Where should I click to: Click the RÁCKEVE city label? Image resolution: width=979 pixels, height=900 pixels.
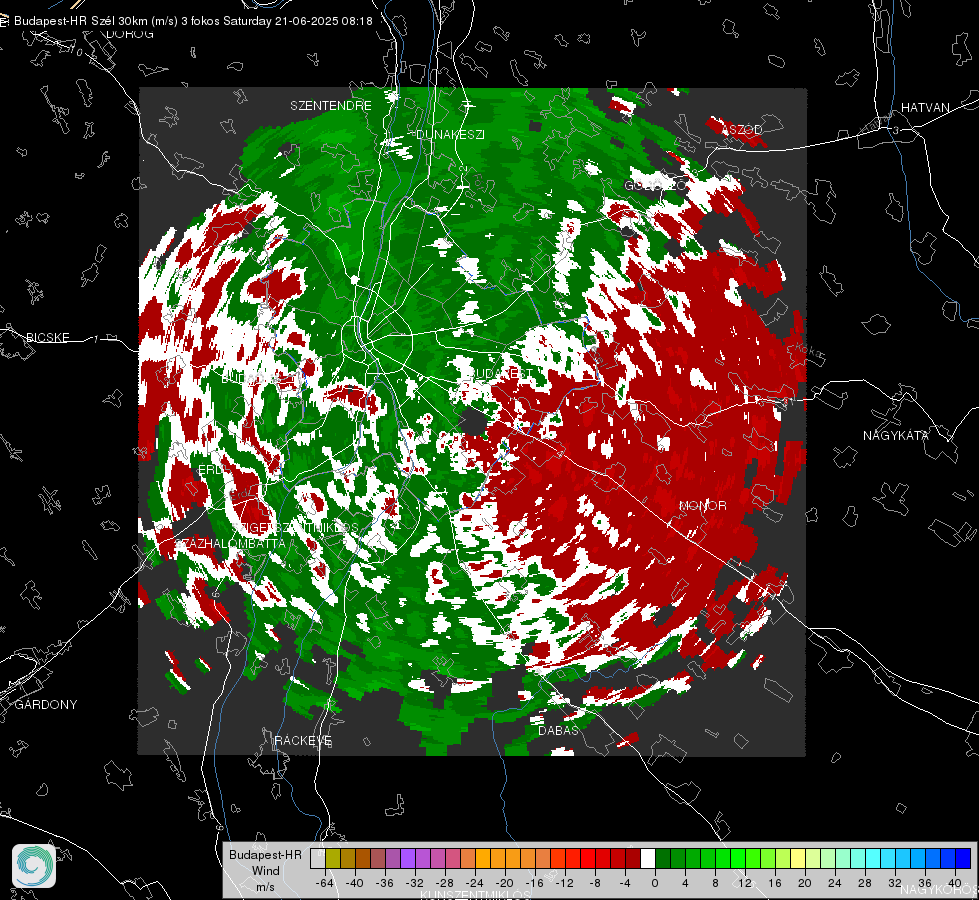click(303, 740)
